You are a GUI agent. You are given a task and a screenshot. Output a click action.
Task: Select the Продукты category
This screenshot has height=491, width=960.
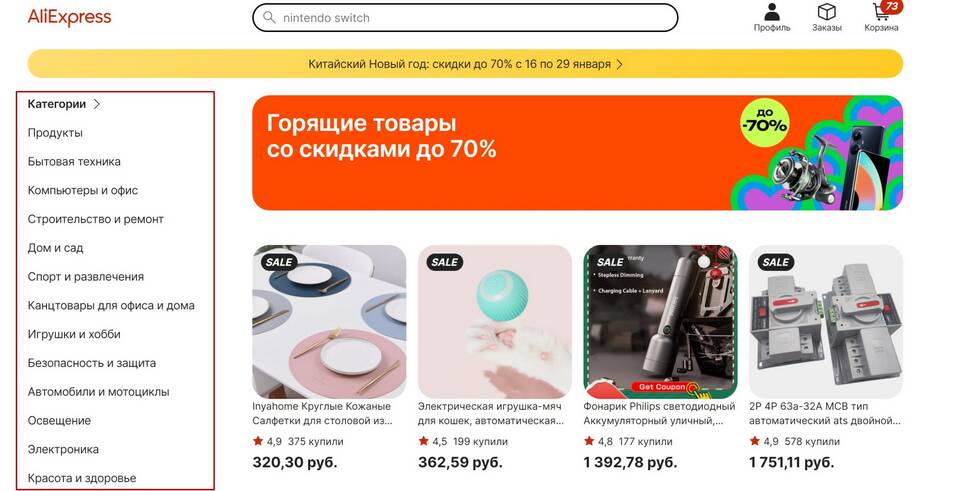coord(55,133)
